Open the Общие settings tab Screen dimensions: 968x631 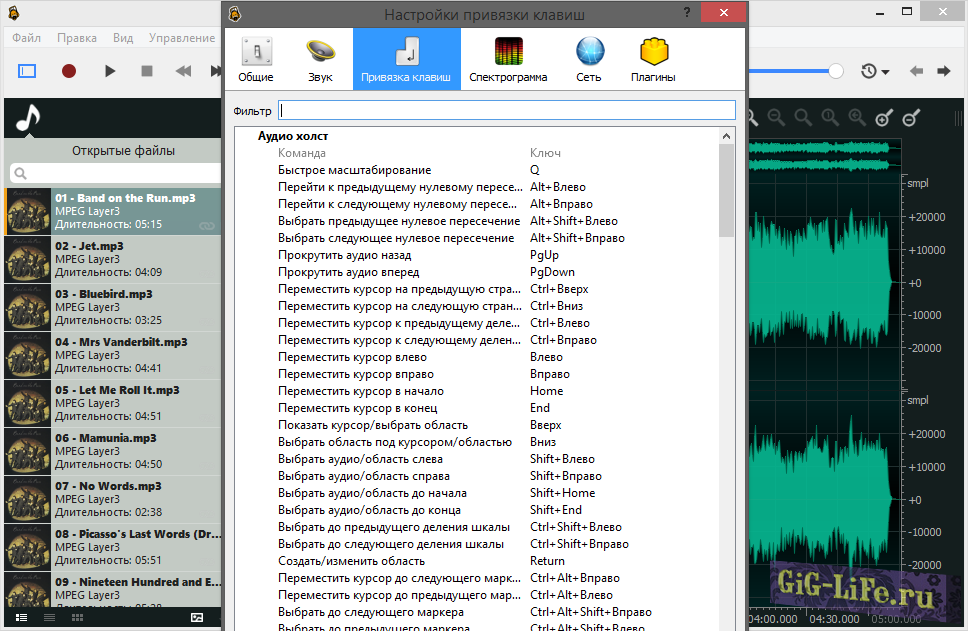click(x=256, y=59)
